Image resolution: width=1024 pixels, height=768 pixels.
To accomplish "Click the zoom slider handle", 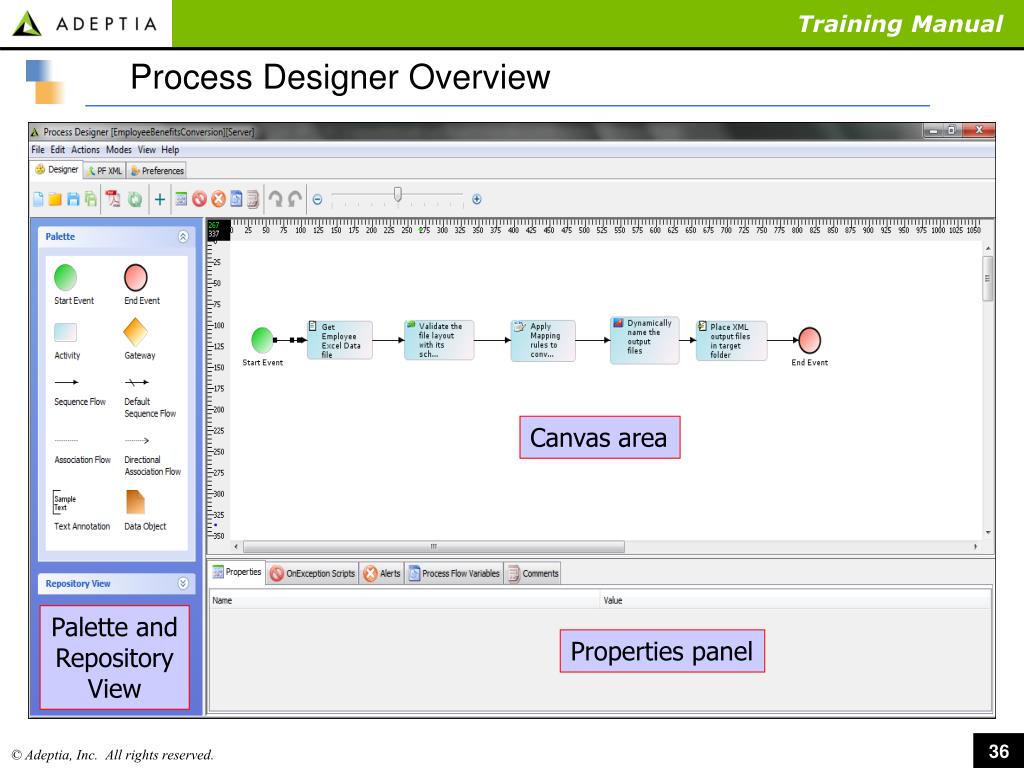I will coord(398,195).
